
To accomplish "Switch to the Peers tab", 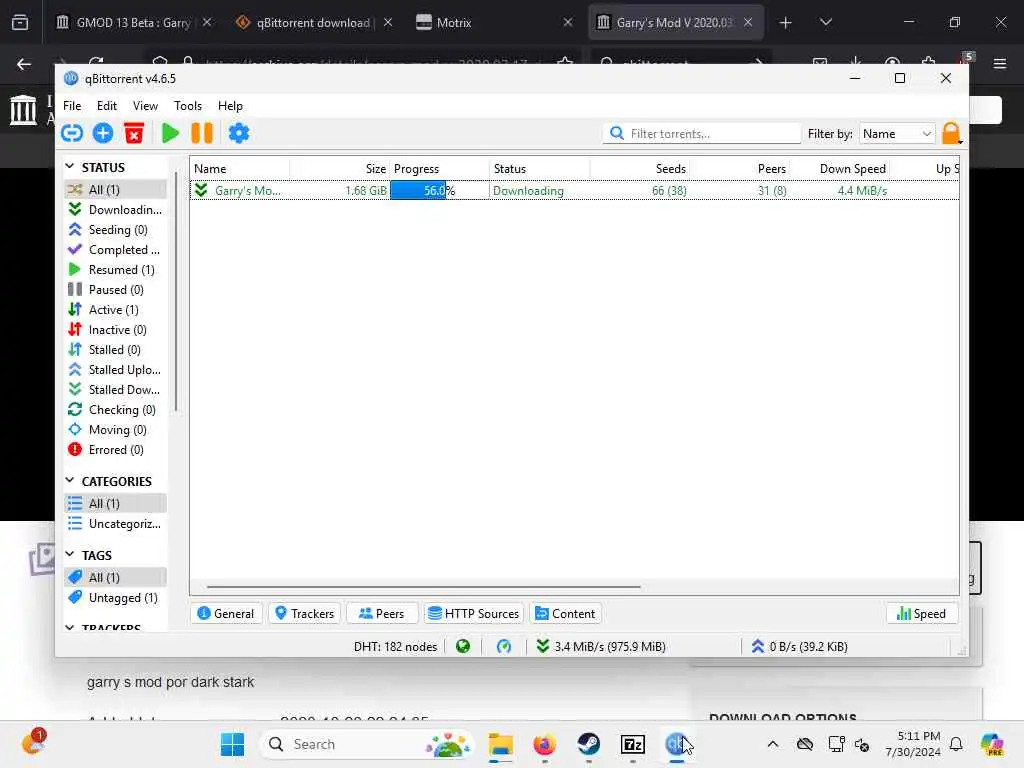I will (x=382, y=614).
